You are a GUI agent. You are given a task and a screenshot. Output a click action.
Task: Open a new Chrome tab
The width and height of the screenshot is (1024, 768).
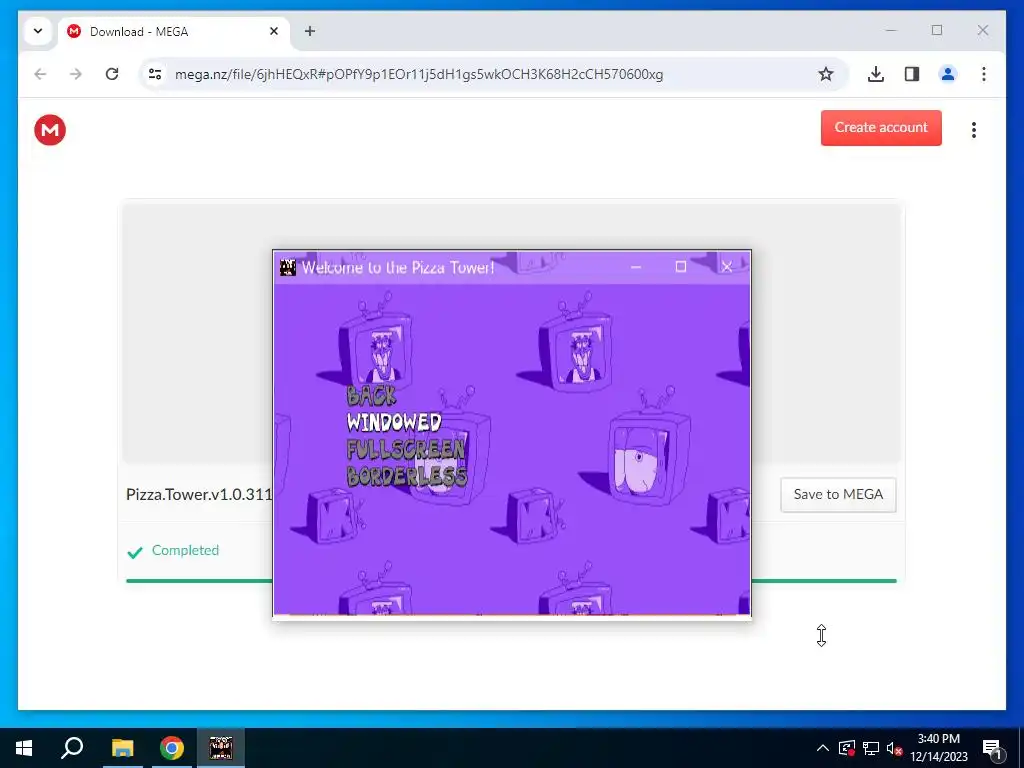point(310,31)
